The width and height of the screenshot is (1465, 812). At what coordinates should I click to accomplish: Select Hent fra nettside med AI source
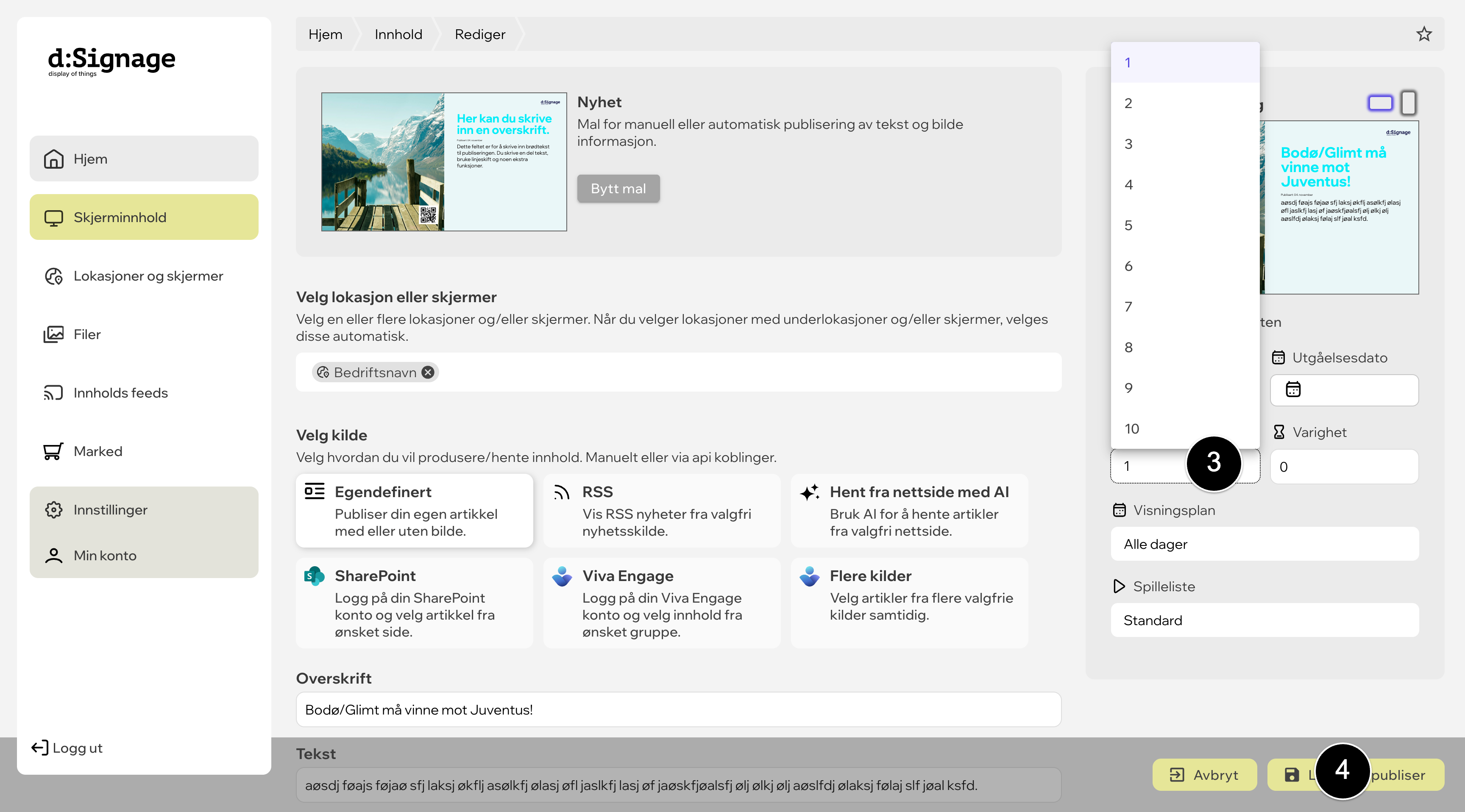pyautogui.click(x=909, y=511)
